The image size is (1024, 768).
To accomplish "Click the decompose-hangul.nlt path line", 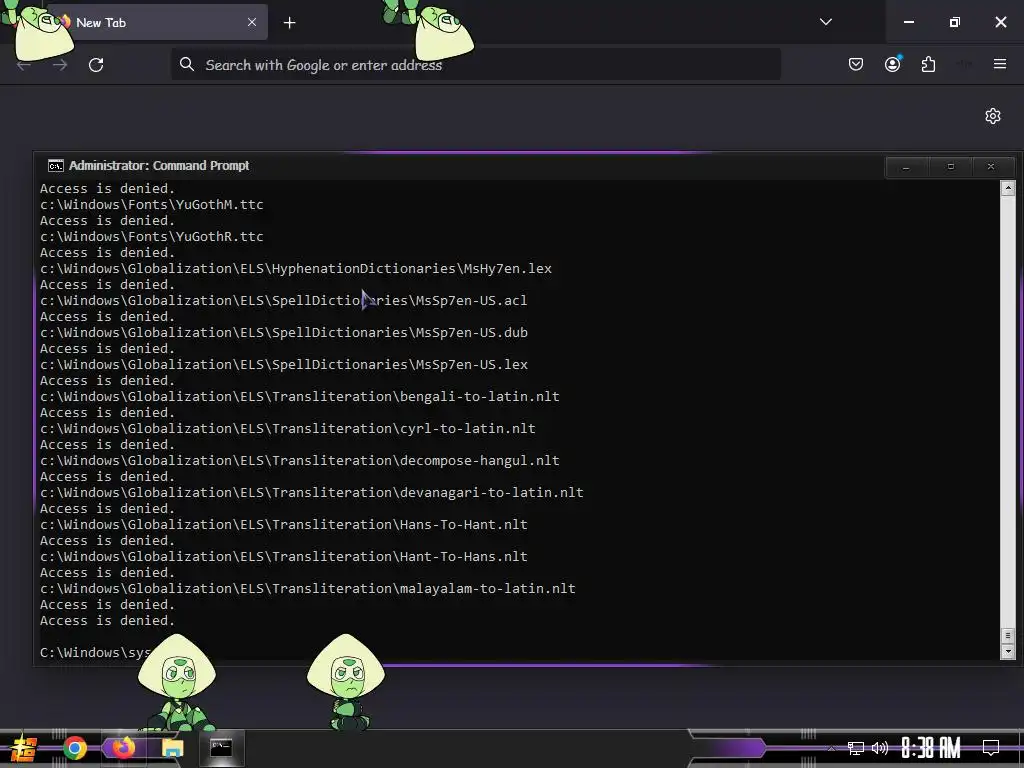I will tap(300, 460).
